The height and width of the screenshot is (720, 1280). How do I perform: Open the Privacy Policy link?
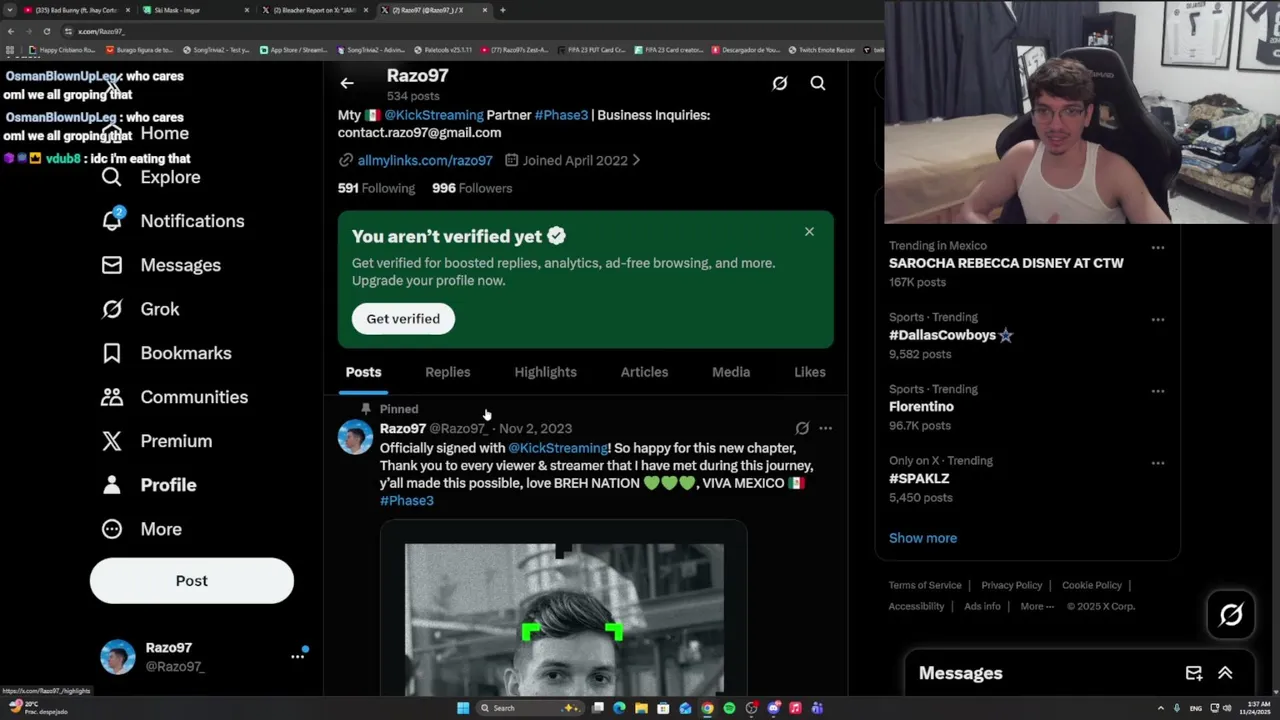coord(1011,585)
